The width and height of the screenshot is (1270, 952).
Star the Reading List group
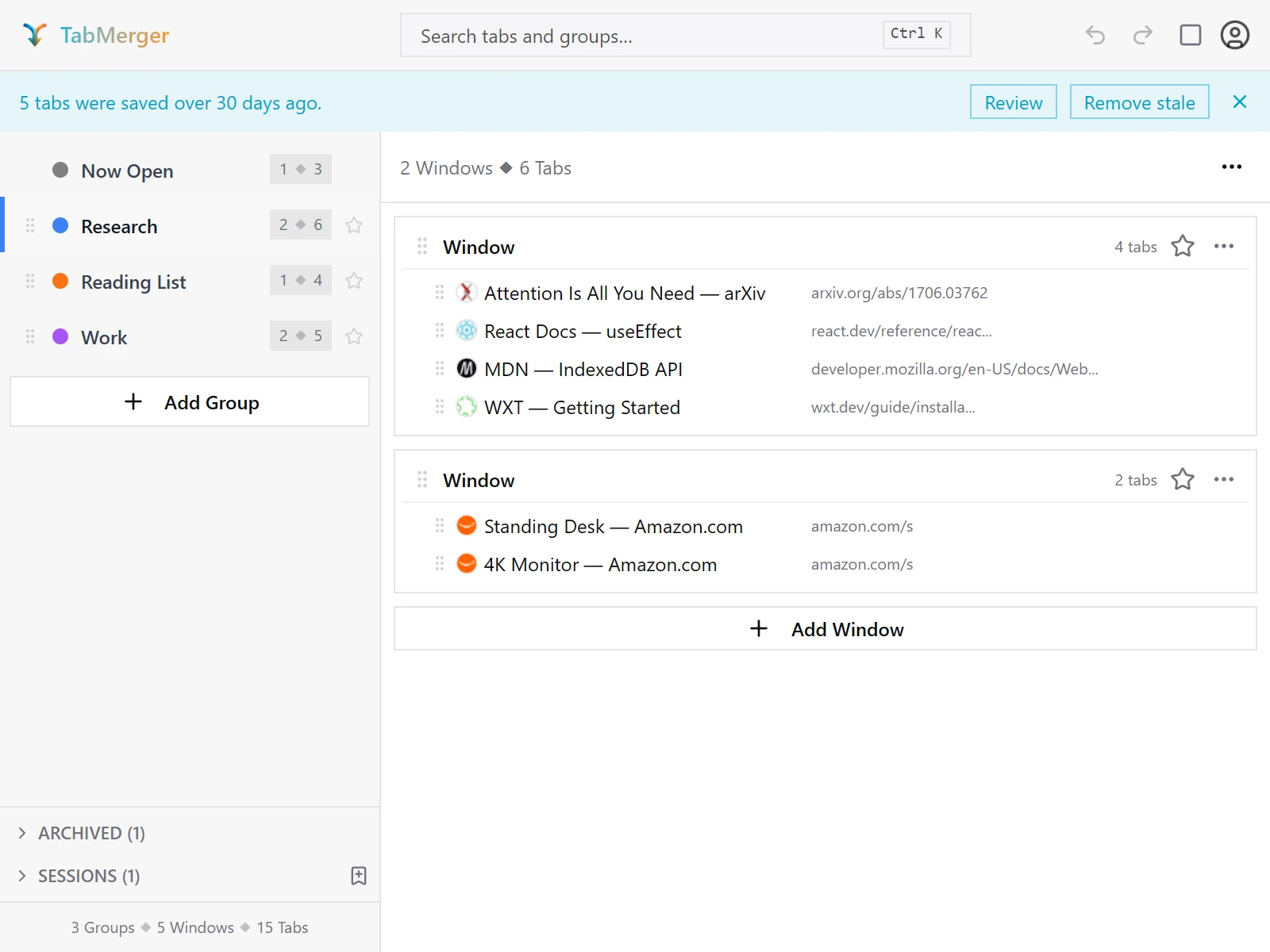point(354,281)
